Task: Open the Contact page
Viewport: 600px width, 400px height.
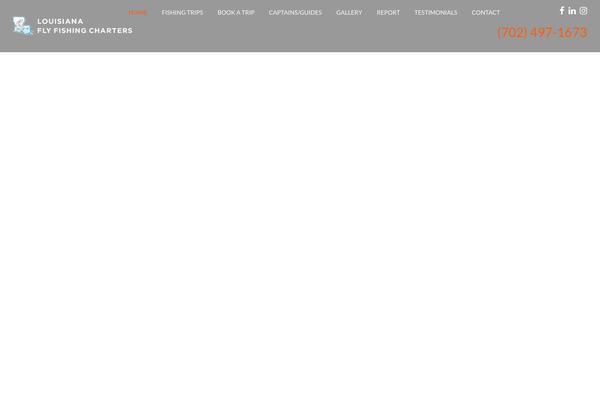Action: [486, 13]
